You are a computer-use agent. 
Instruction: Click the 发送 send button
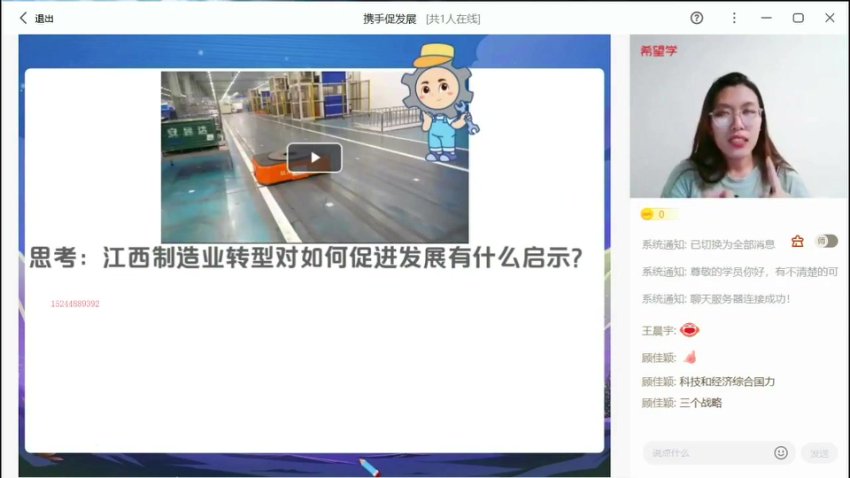click(x=819, y=453)
